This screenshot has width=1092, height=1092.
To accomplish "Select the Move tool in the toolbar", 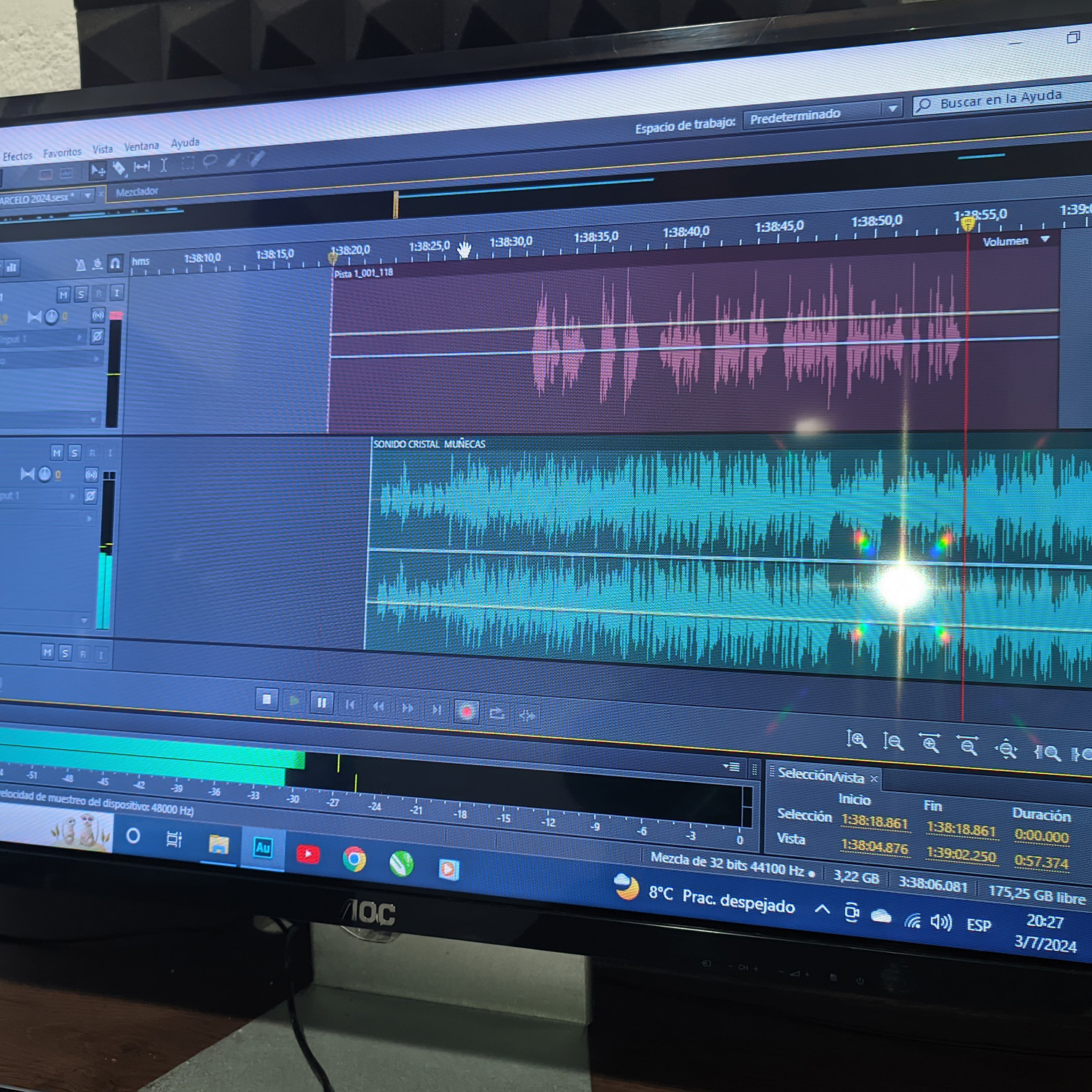I will [98, 171].
